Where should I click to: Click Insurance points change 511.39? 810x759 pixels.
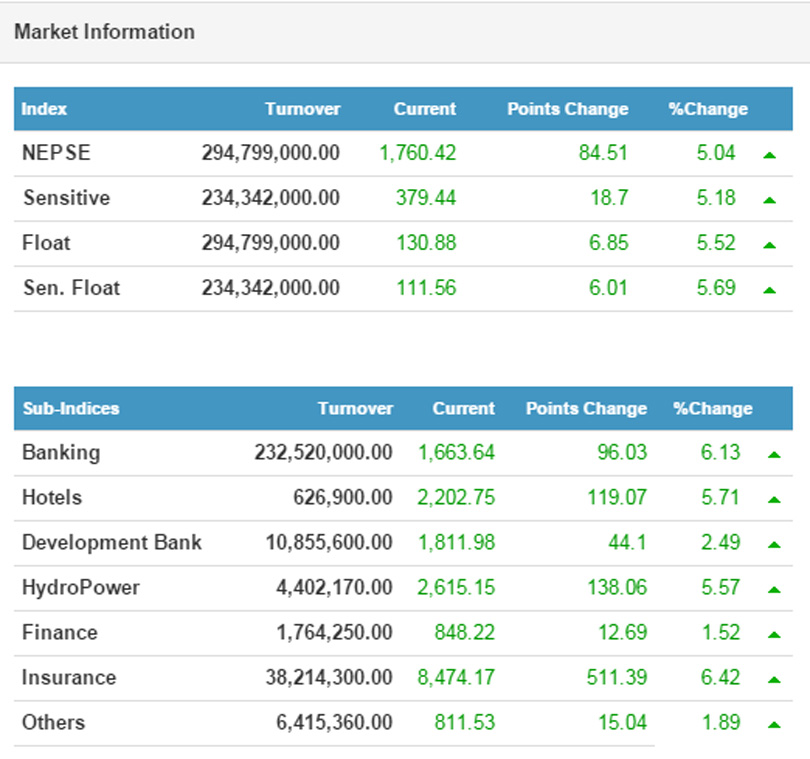point(617,677)
